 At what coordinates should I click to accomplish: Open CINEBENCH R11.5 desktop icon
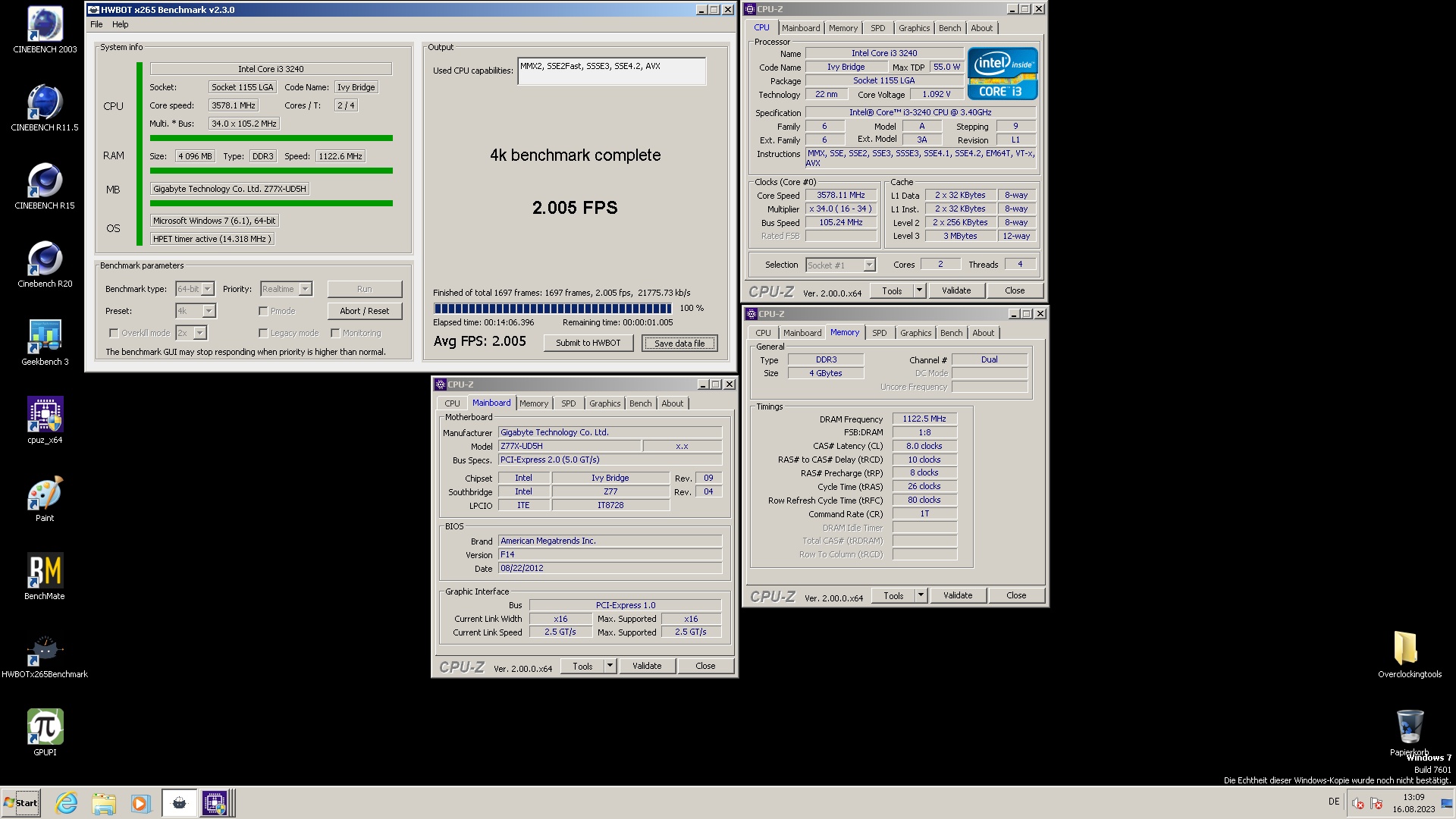pos(45,108)
